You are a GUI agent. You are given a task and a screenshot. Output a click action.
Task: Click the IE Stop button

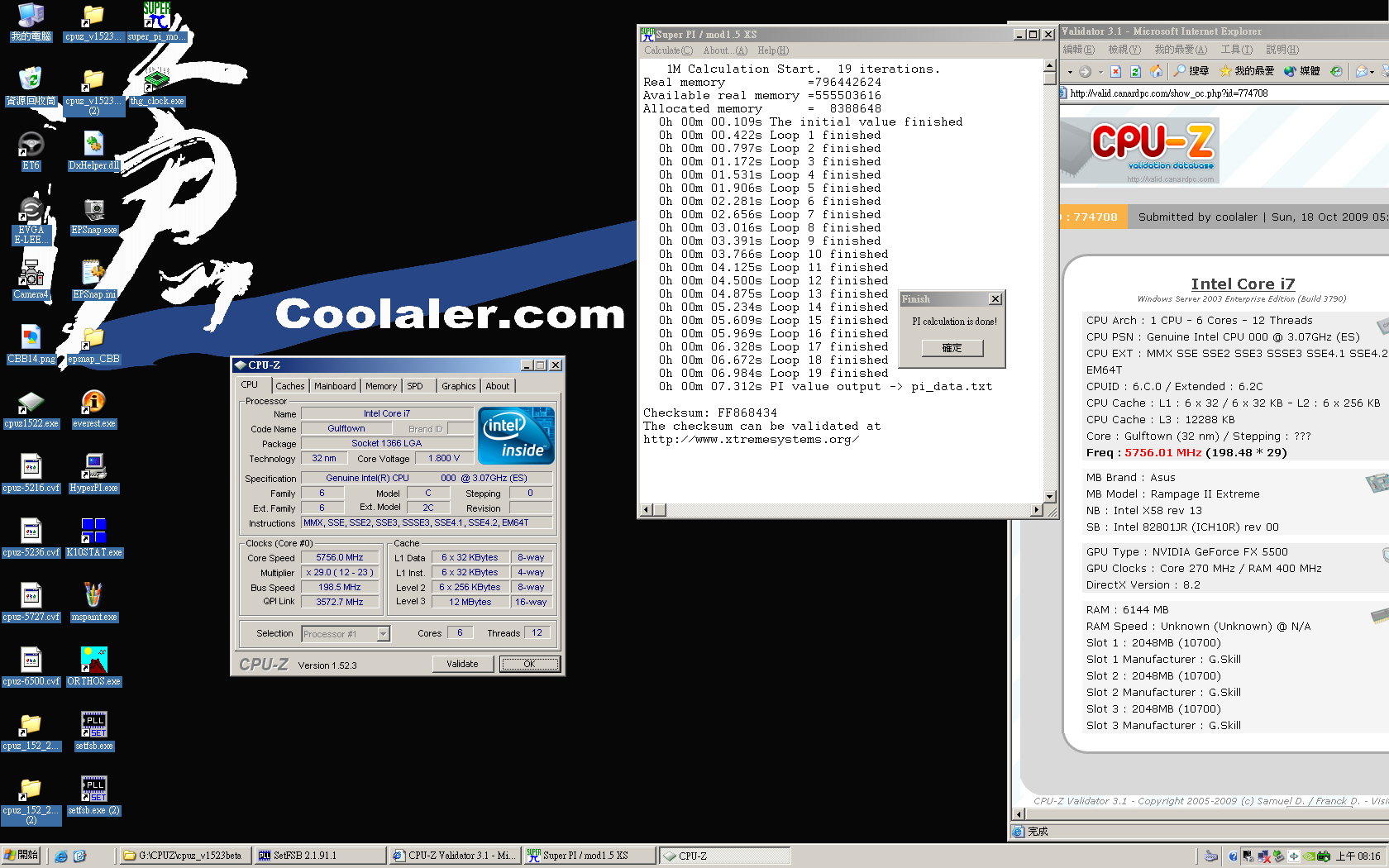tap(1115, 72)
